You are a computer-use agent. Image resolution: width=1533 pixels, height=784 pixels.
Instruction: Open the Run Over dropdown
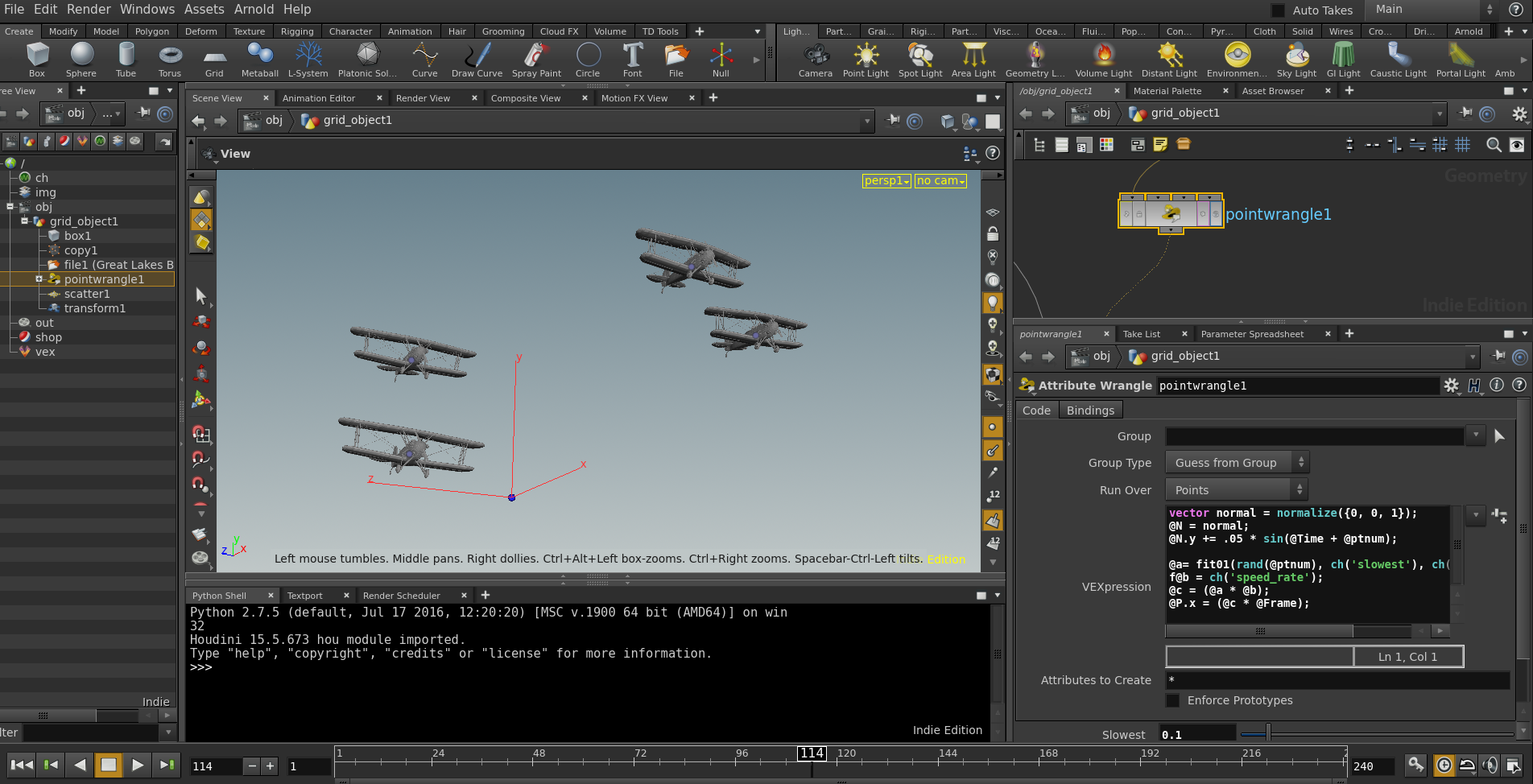coord(1236,489)
